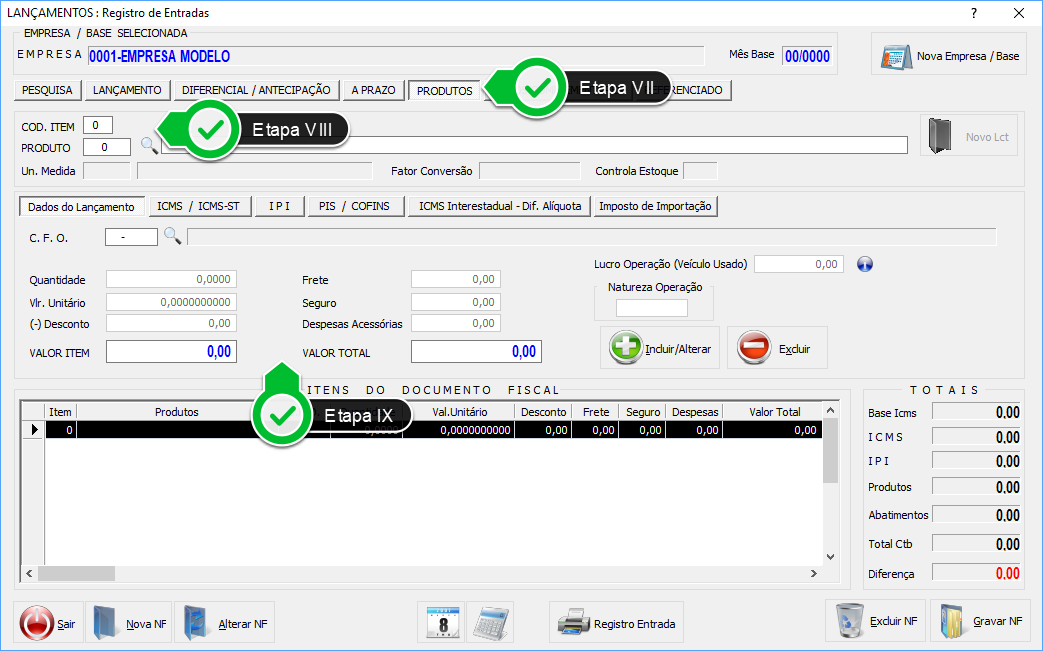This screenshot has height=651, width=1043.
Task: Click the Gravar NF save button
Action: [980, 621]
